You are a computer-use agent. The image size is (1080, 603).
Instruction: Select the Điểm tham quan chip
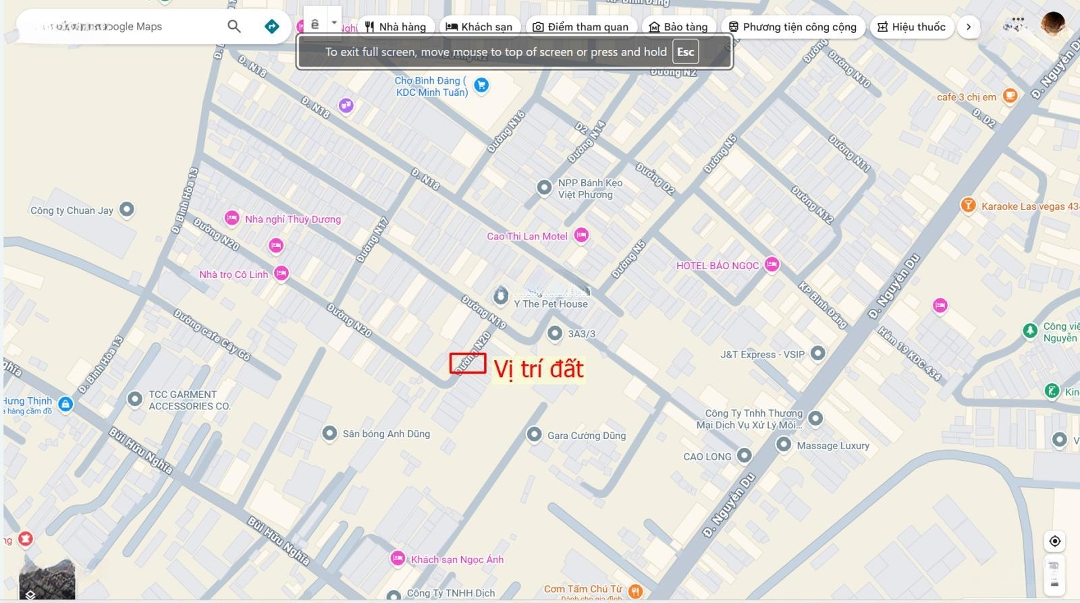(581, 27)
